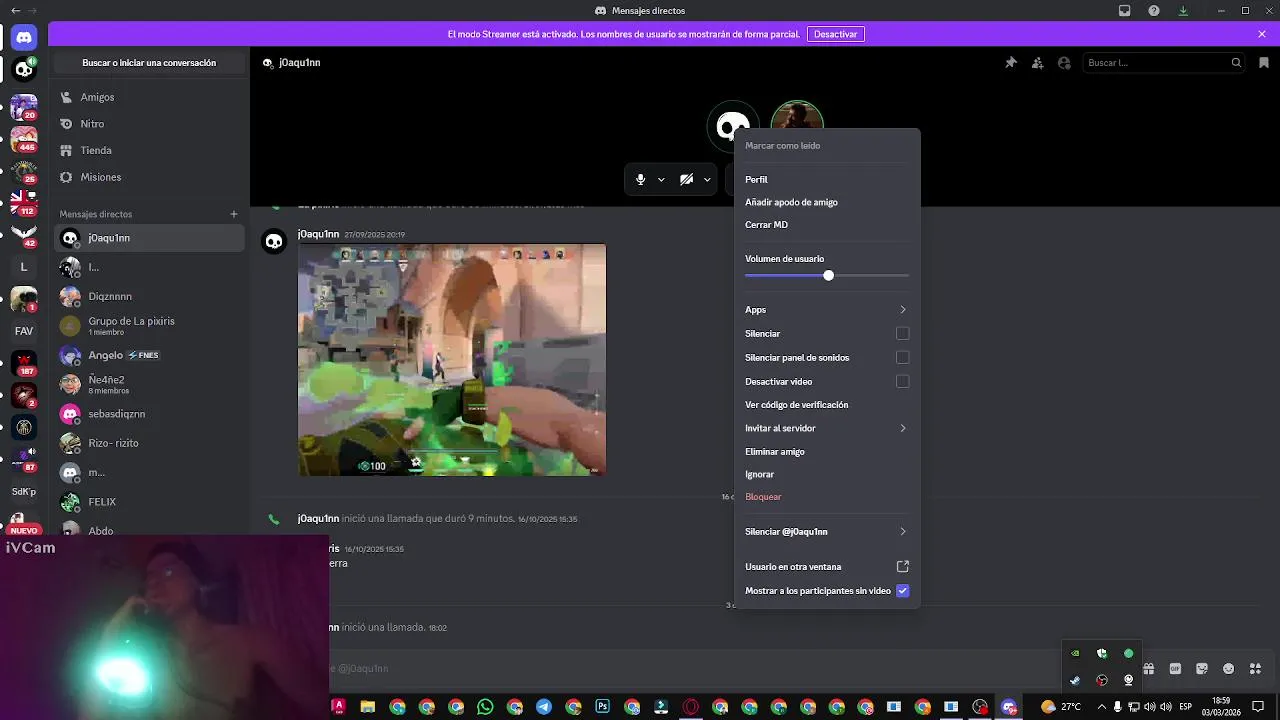The height and width of the screenshot is (720, 1280).
Task: Tick the Desactivar vídeo checkbox
Action: click(x=902, y=381)
